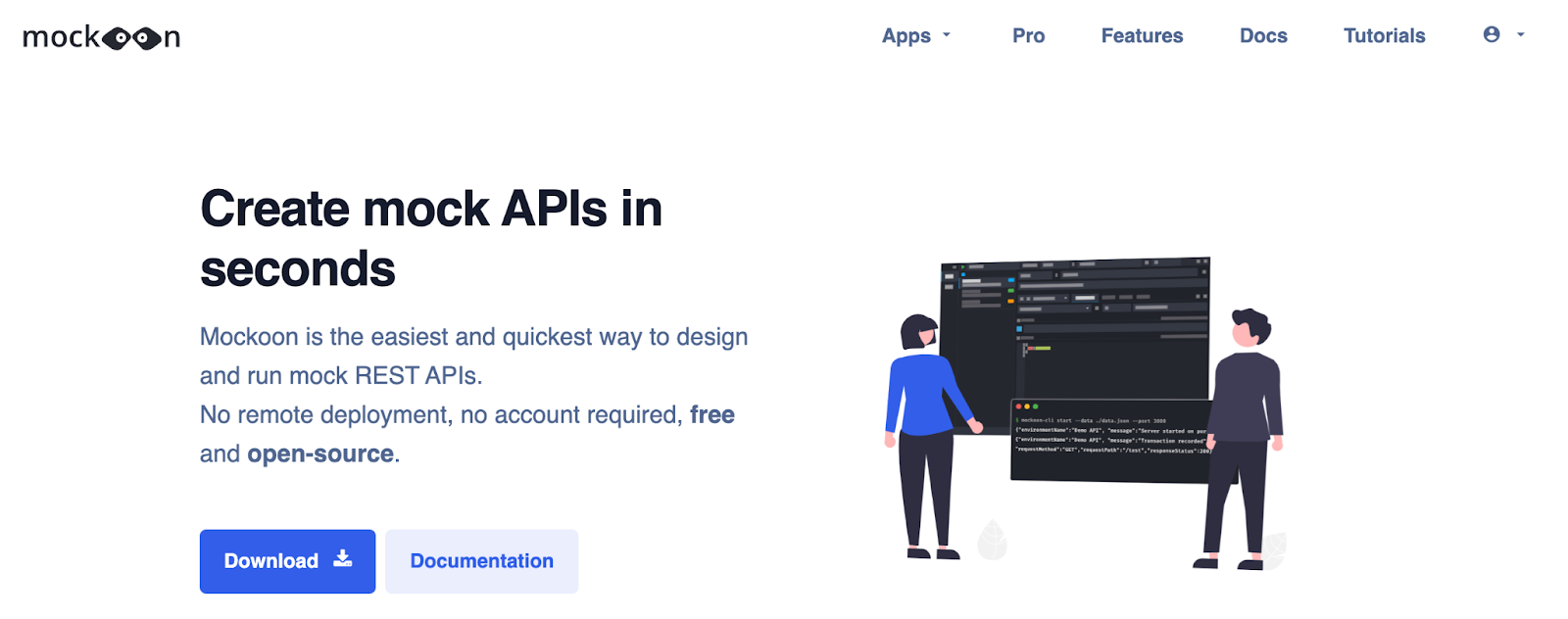Expand the account menu caret
The image size is (1568, 619).
point(1521,34)
